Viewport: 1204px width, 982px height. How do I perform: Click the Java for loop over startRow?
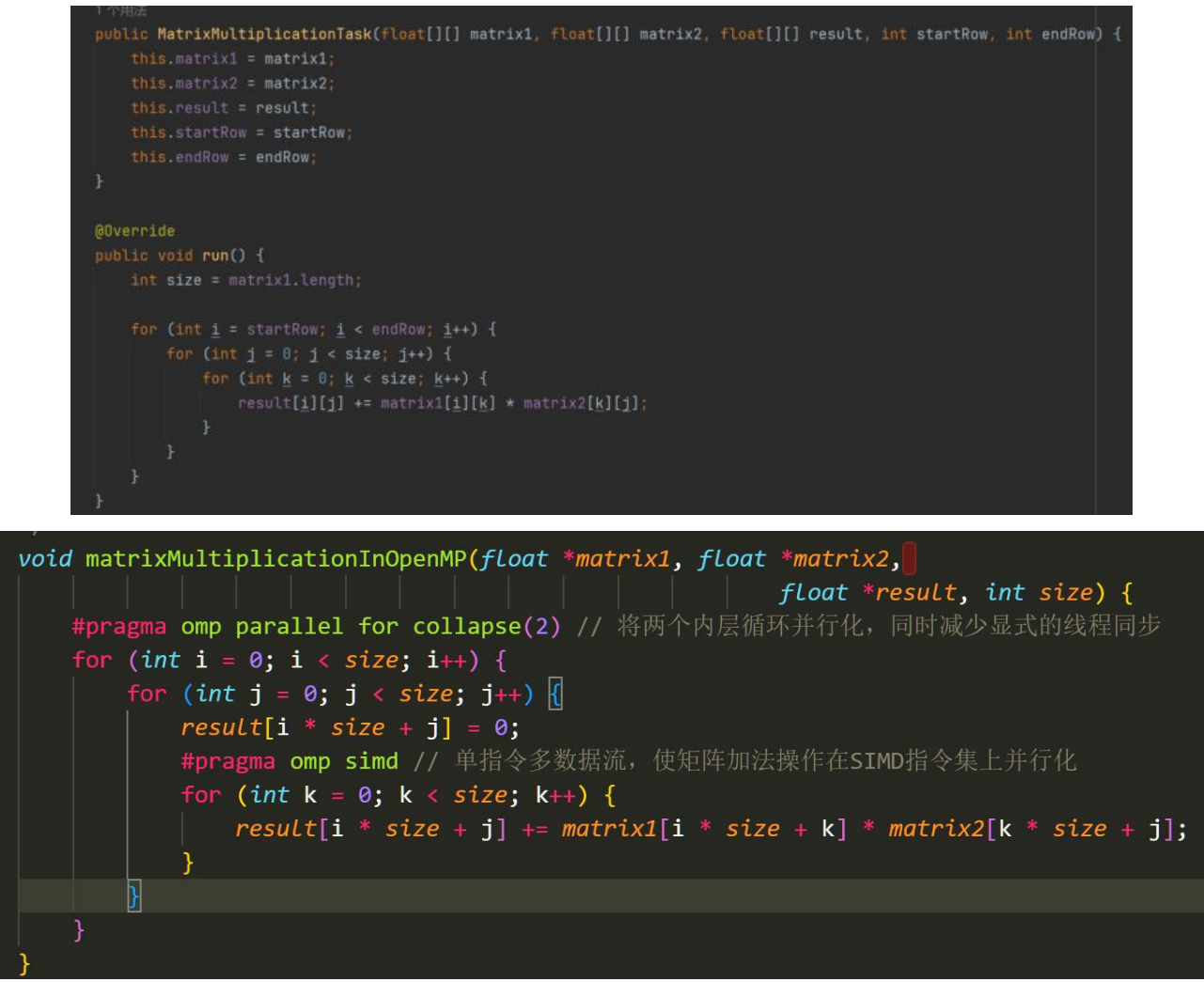coord(313,329)
